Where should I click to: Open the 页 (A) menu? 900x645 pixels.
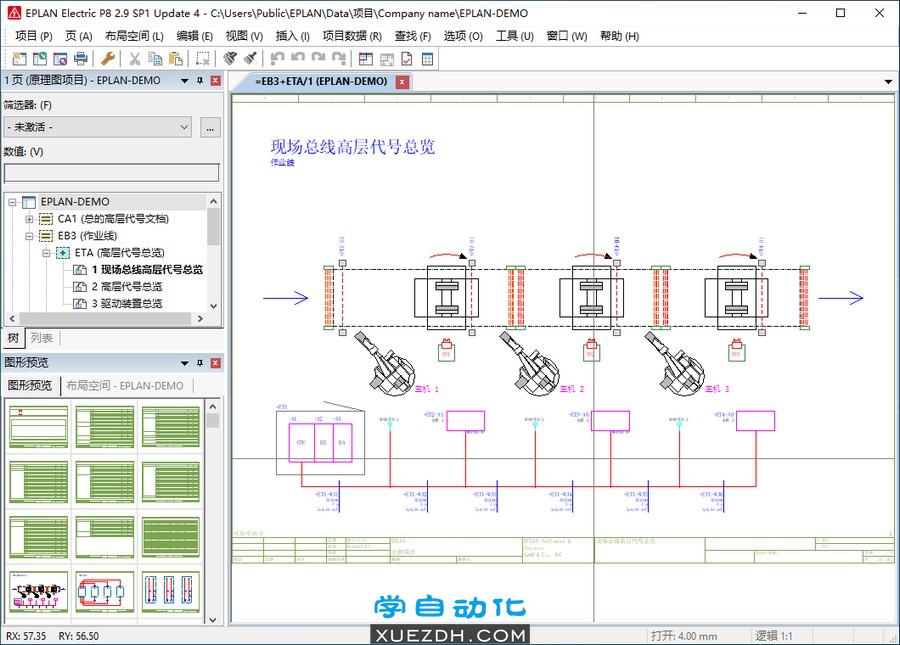click(79, 36)
